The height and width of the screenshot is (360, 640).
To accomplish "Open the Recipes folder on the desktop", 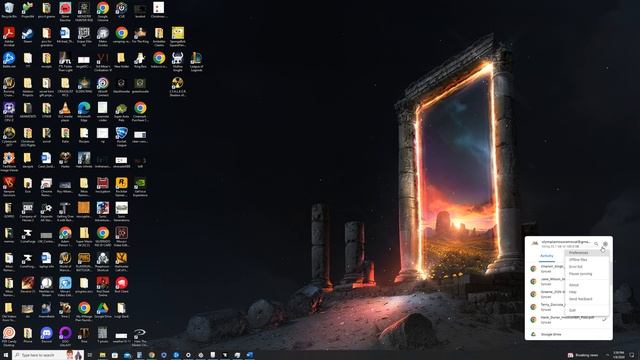I will (84, 136).
